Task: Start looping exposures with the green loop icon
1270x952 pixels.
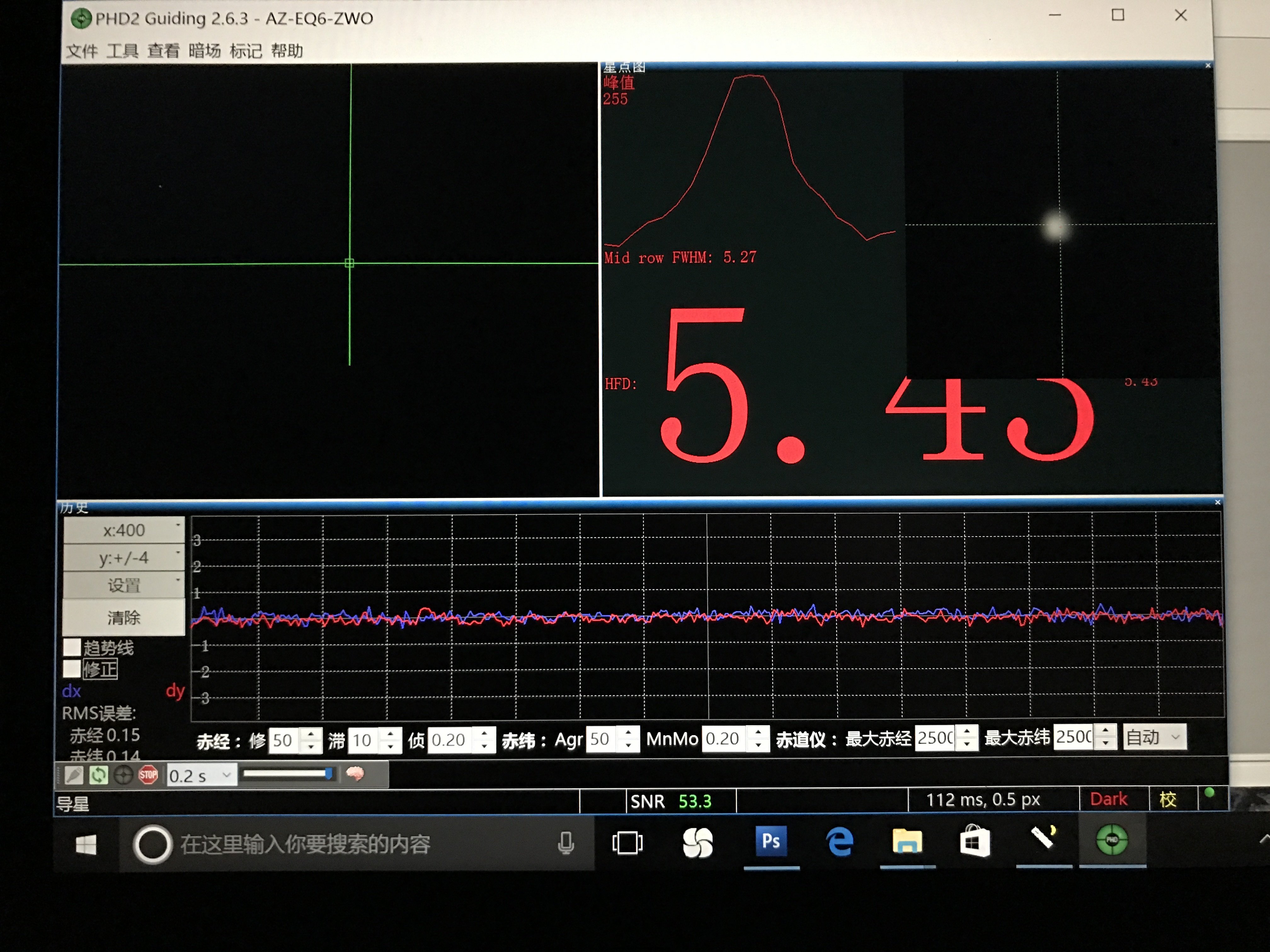Action: point(98,775)
